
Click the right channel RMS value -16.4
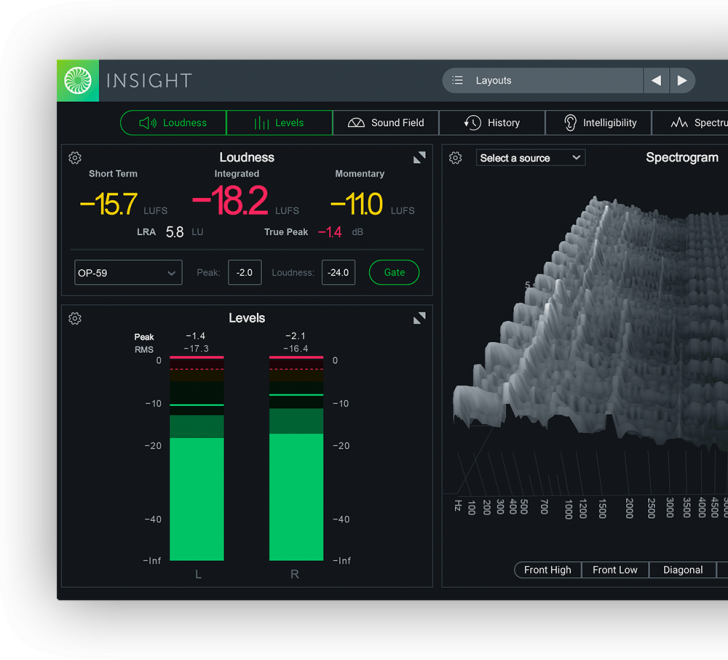[296, 349]
